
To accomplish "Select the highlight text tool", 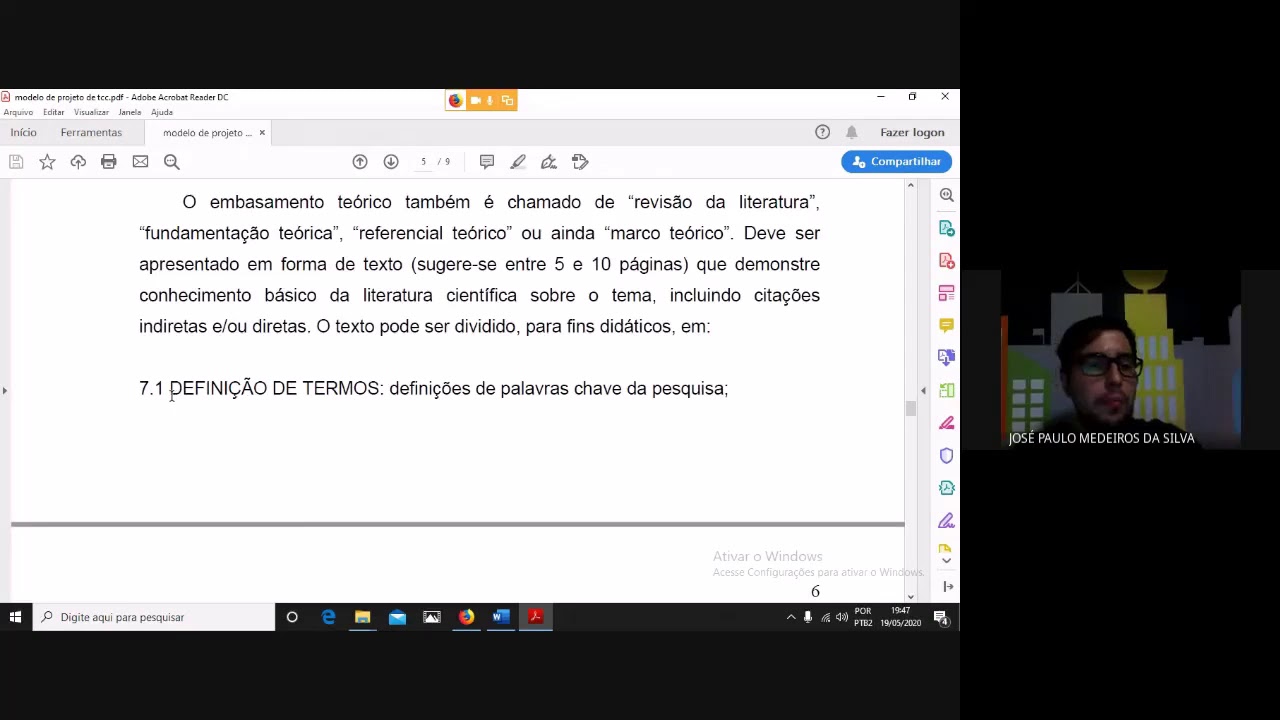I will tap(518, 162).
